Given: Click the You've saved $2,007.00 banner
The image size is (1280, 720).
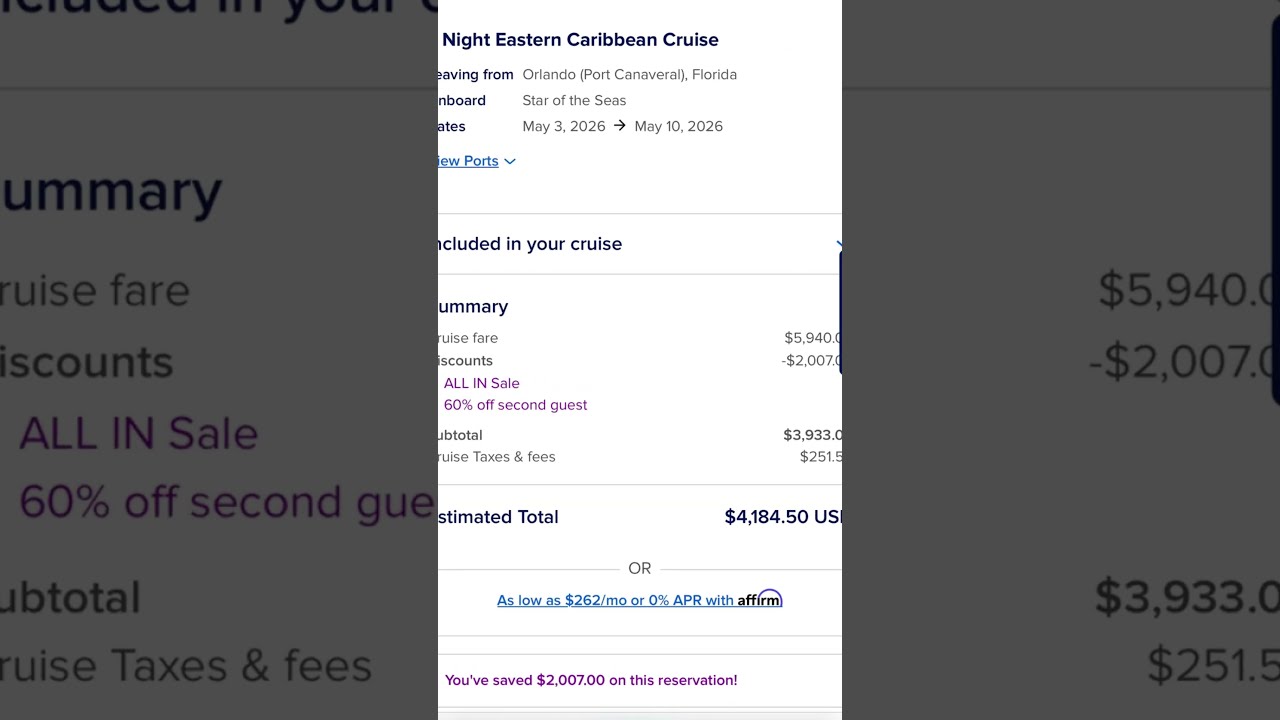Looking at the screenshot, I should coord(591,680).
